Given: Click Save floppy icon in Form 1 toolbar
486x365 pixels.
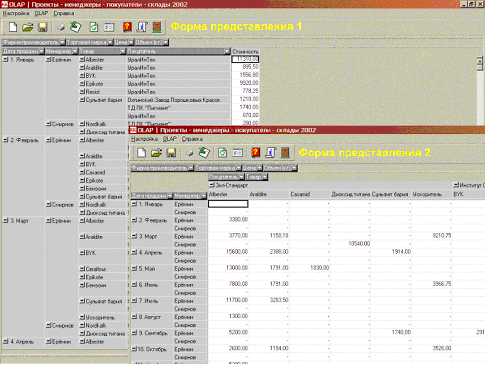Looking at the screenshot, I should click(43, 27).
